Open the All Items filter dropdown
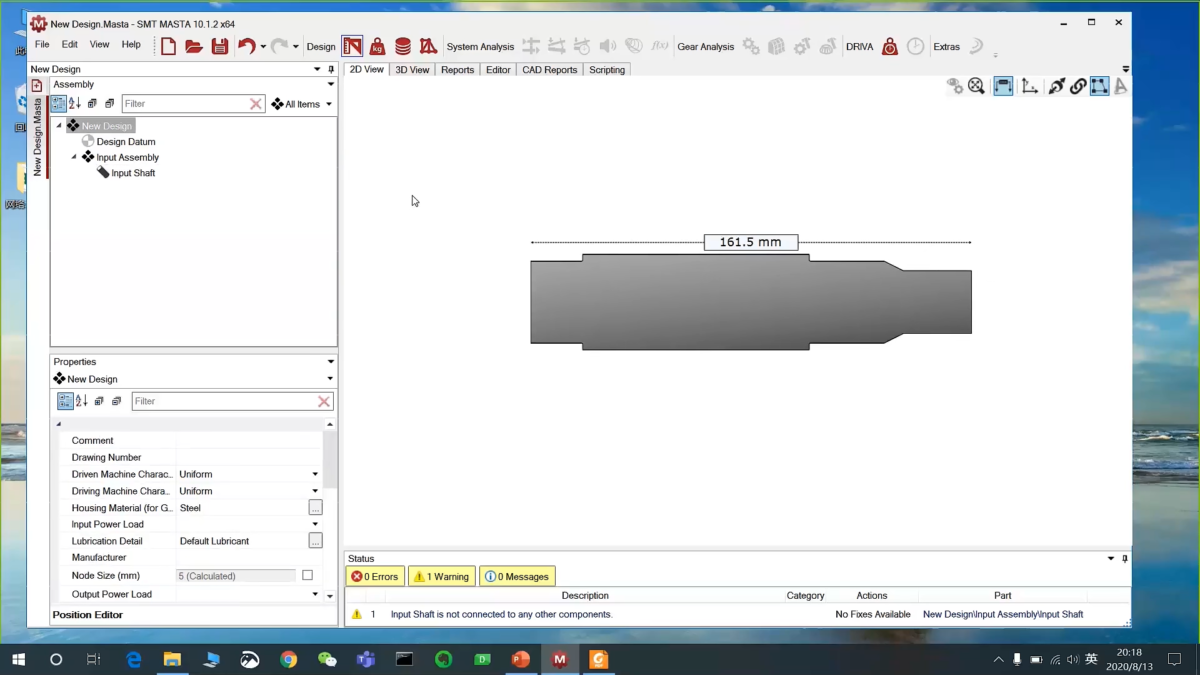Image resolution: width=1200 pixels, height=675 pixels. (x=302, y=104)
